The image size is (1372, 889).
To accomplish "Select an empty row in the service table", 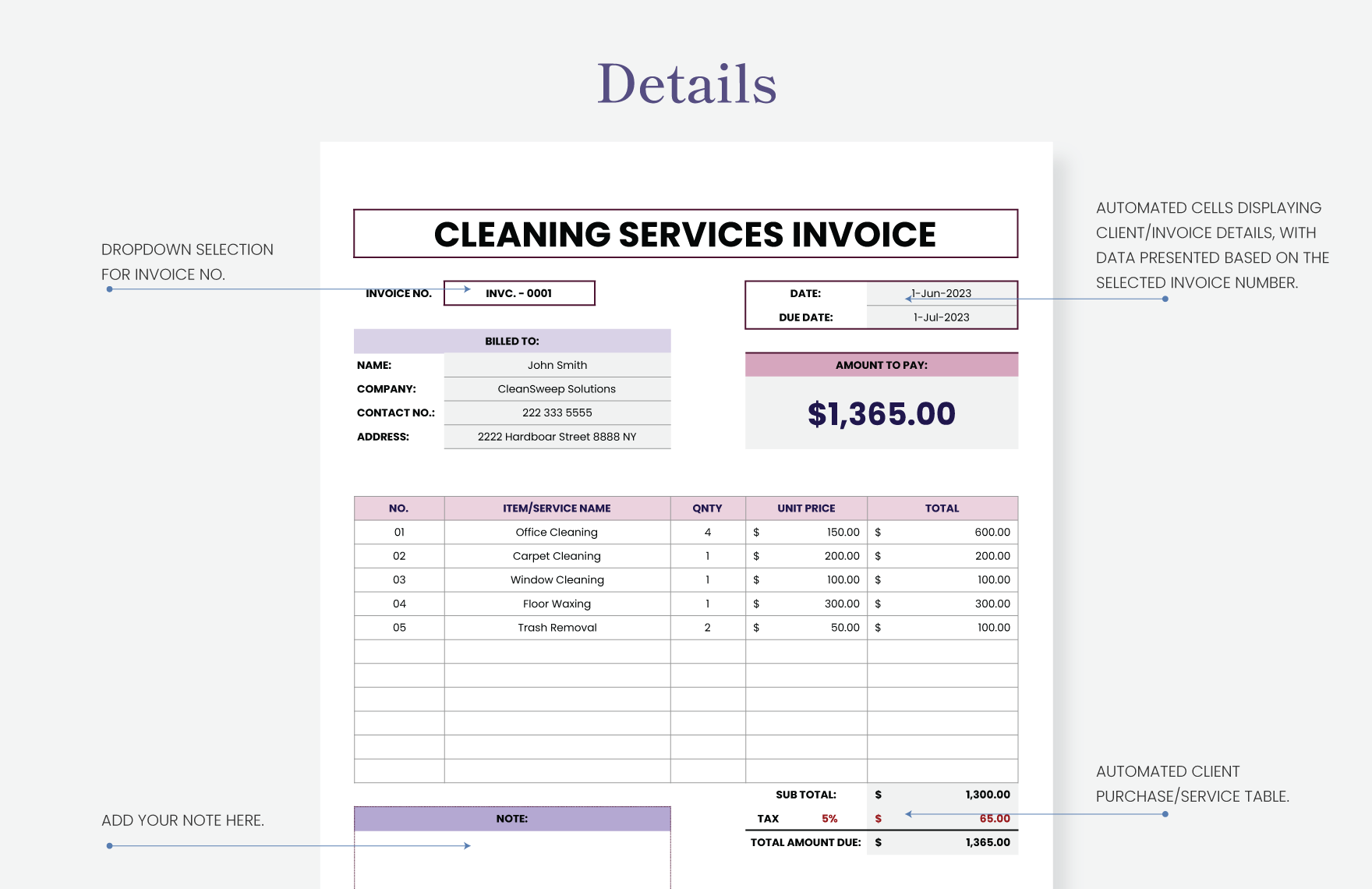I will (x=556, y=675).
